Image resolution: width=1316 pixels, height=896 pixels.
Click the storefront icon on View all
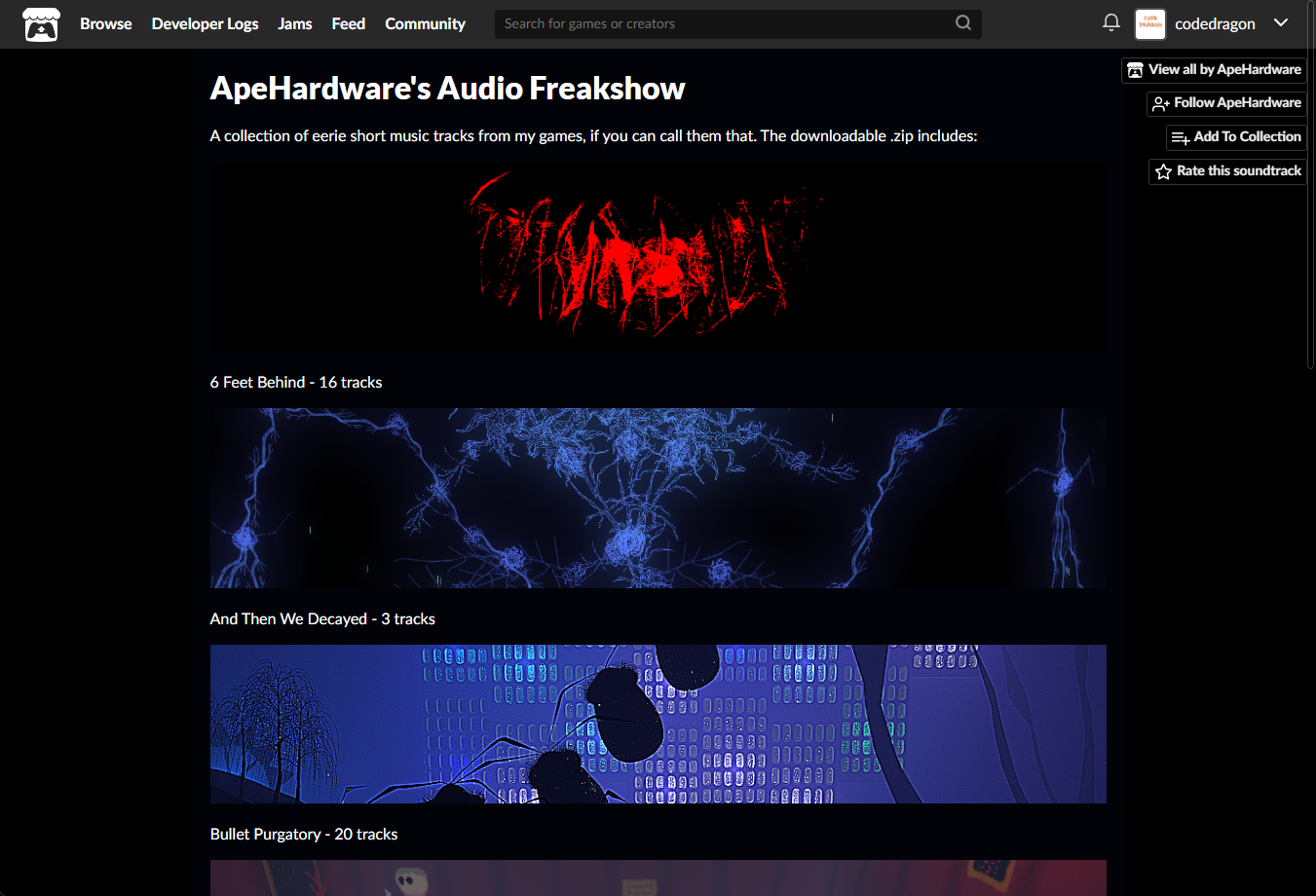(1136, 70)
